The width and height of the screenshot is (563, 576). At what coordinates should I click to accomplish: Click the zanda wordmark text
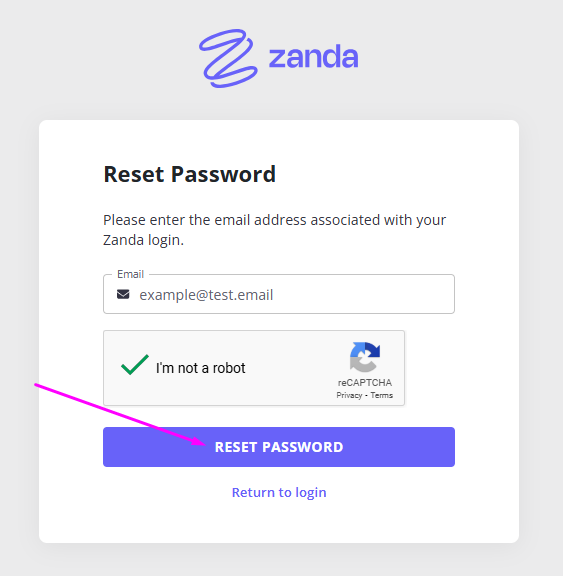(x=314, y=57)
